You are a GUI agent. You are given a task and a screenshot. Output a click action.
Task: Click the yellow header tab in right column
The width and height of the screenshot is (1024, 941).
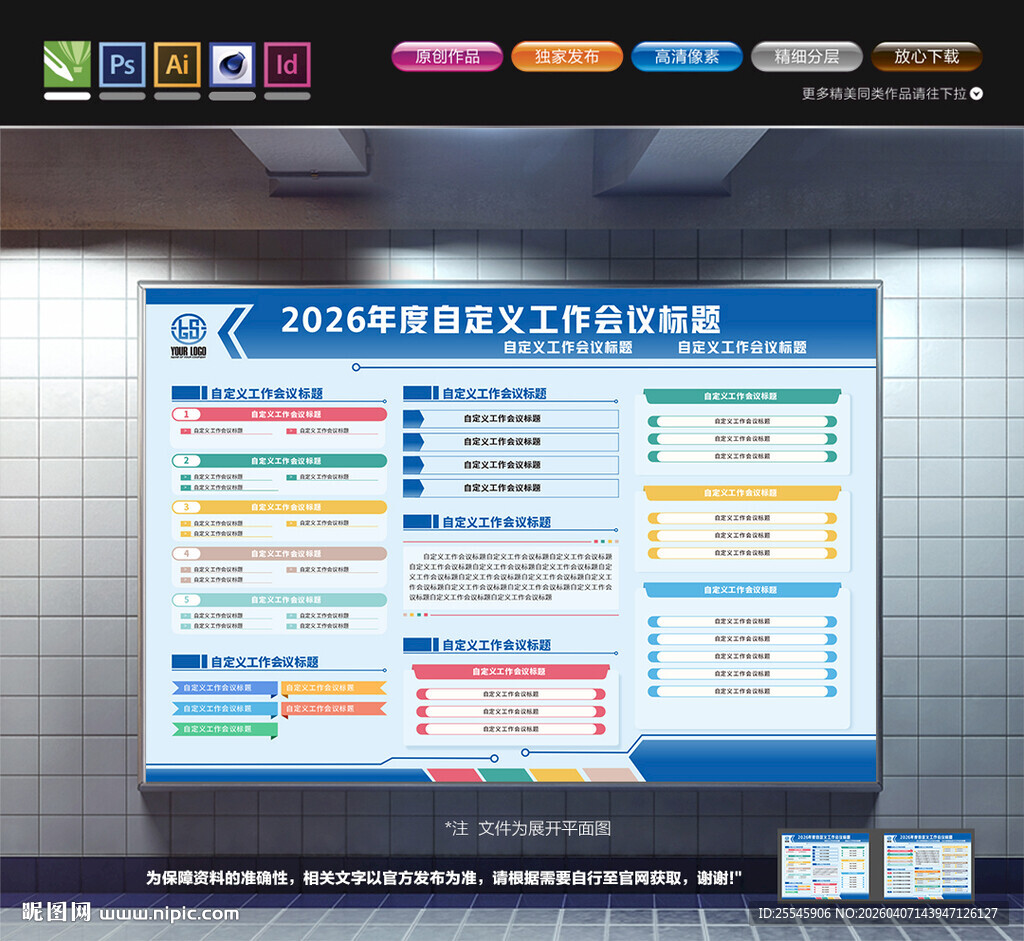pos(742,493)
